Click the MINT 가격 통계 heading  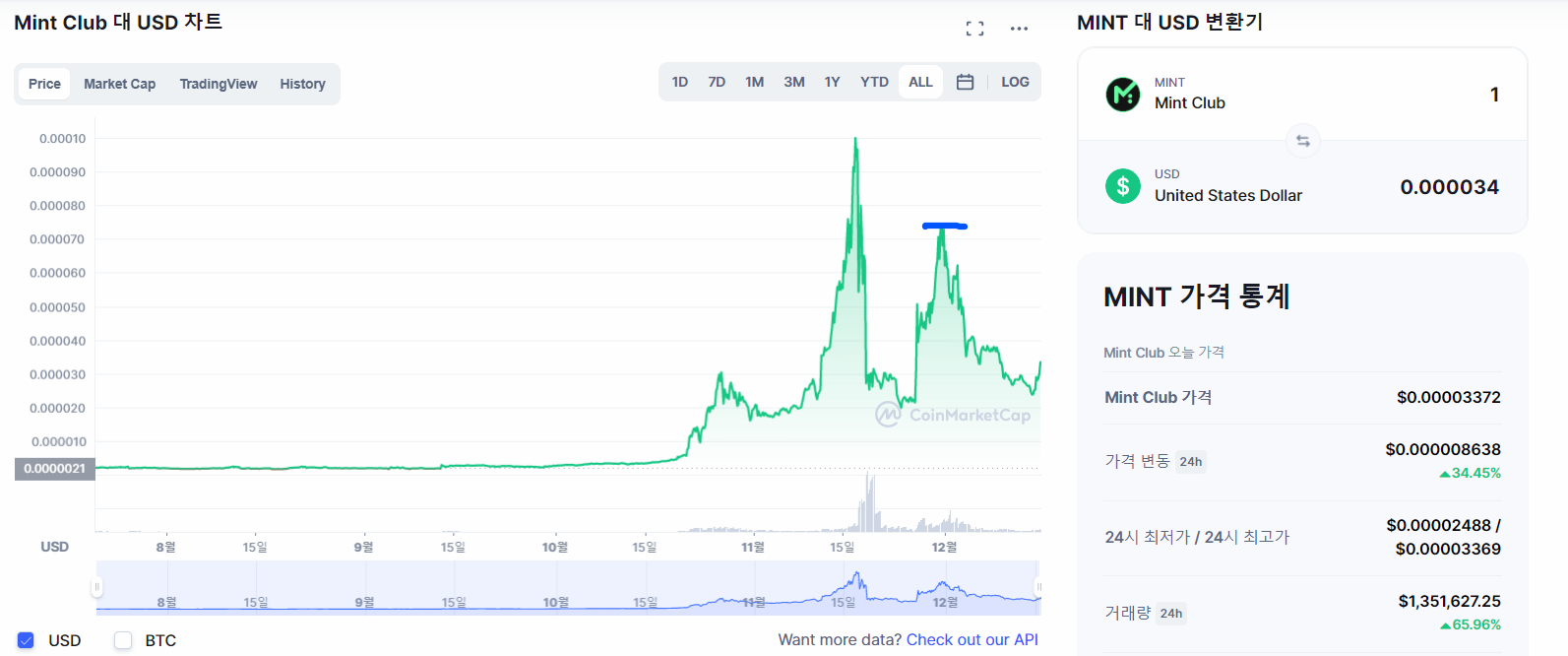(1197, 295)
